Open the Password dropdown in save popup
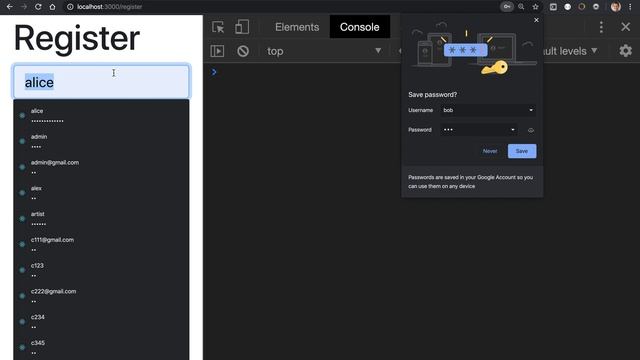Viewport: 640px width, 360px height. [x=479, y=130]
